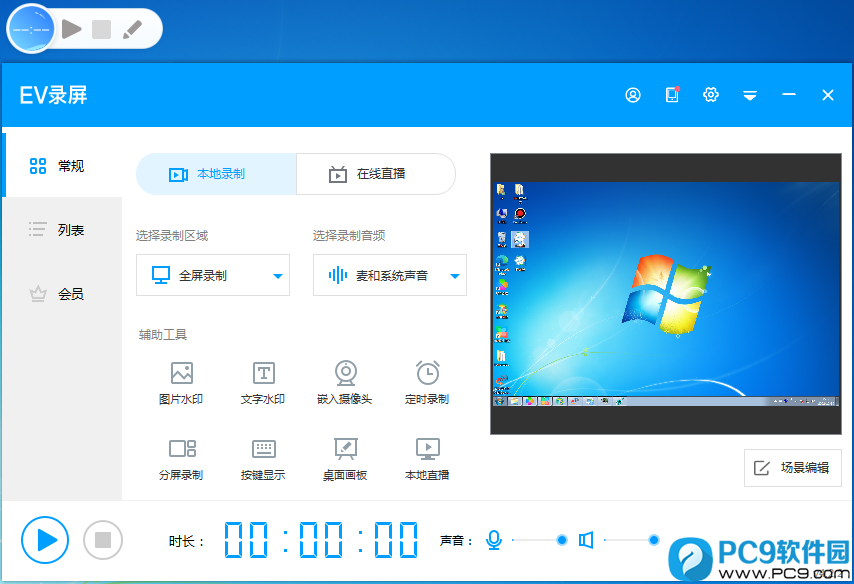Switch to the 会员 sidebar tab
854x584 pixels.
click(x=63, y=294)
